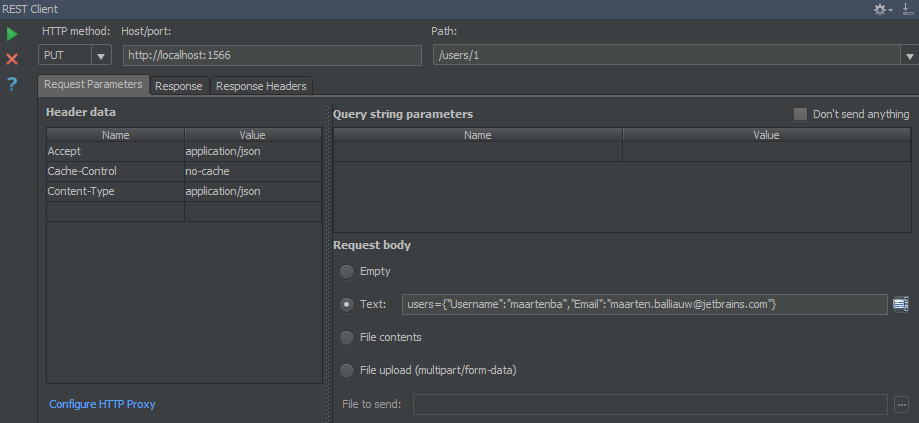Run the request with green play icon
This screenshot has height=423, width=919.
(x=12, y=35)
